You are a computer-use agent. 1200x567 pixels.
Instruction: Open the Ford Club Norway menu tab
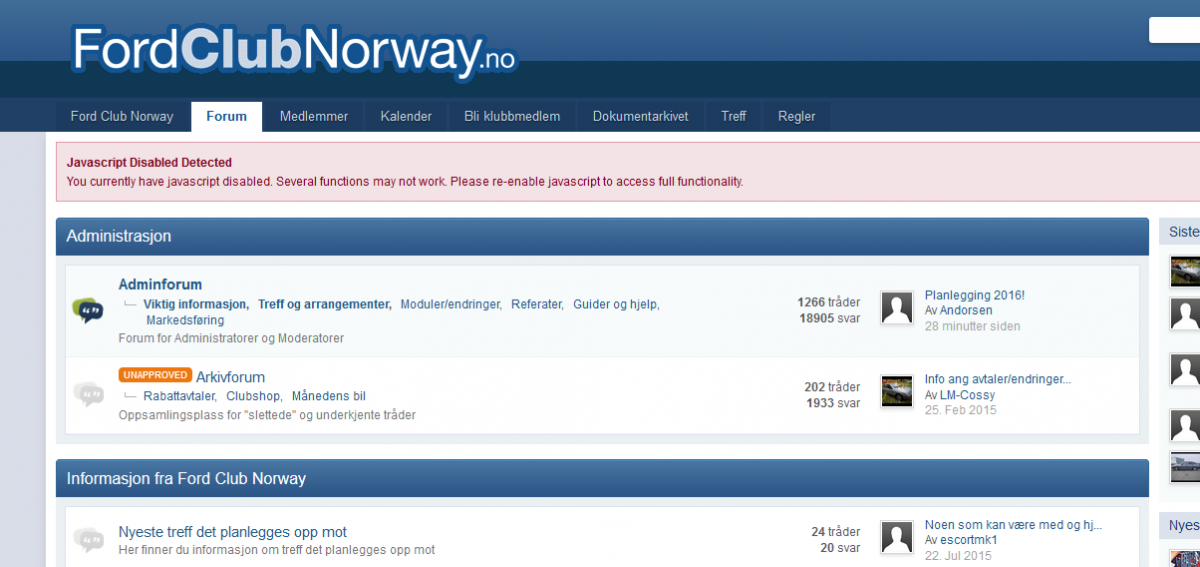pyautogui.click(x=122, y=116)
